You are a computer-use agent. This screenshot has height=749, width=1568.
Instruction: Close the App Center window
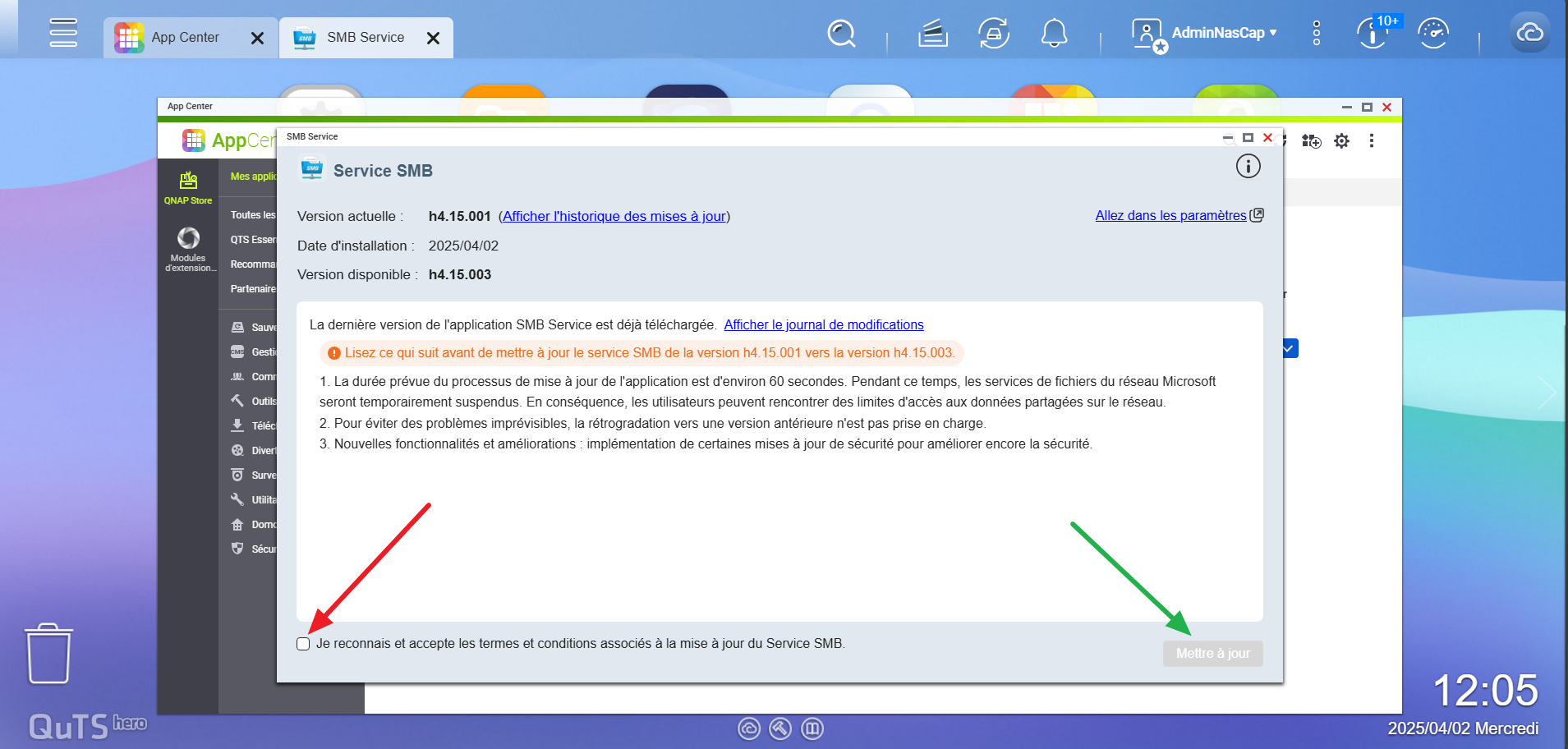tap(1386, 108)
